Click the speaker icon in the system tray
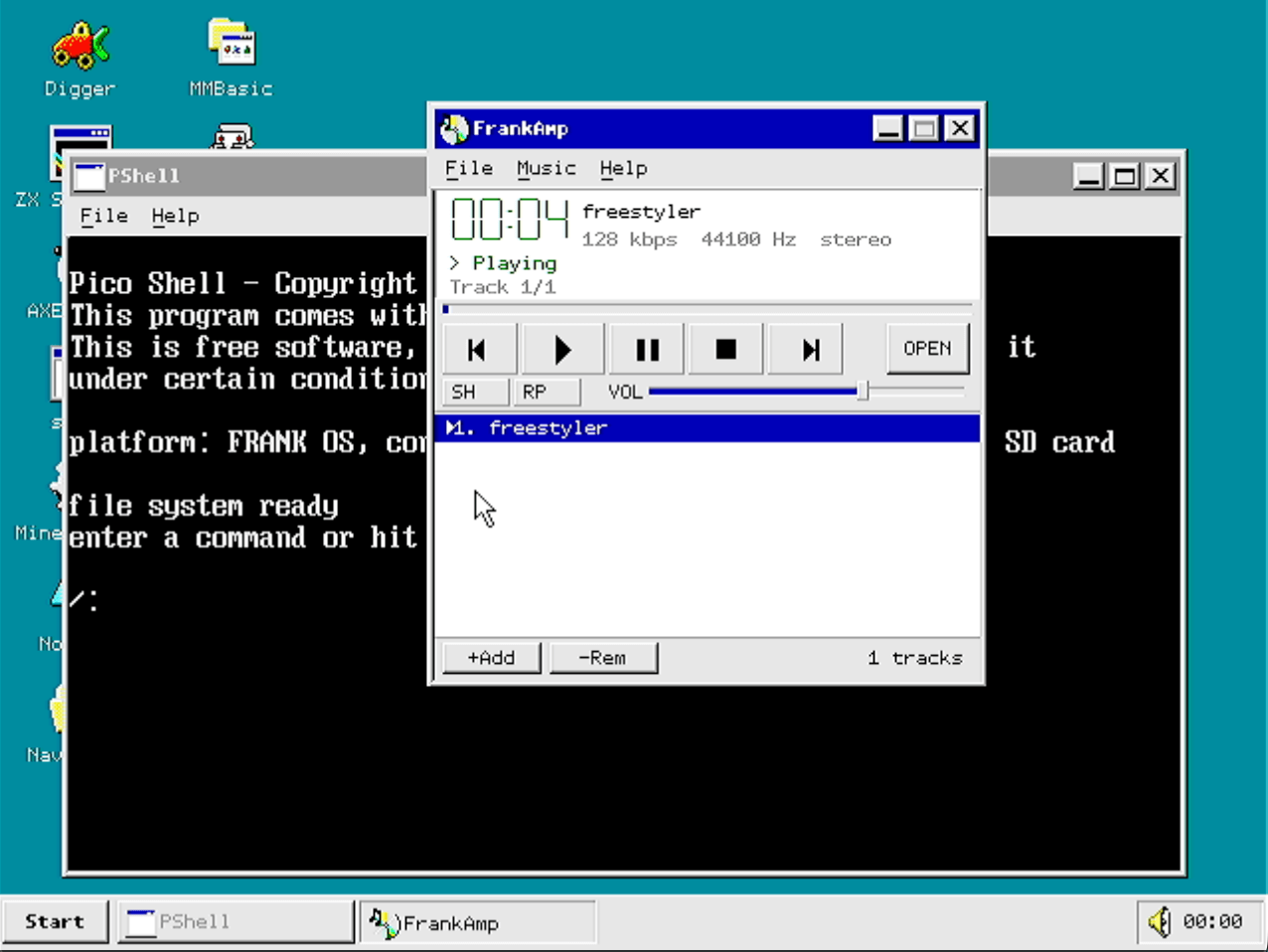 tap(1160, 921)
